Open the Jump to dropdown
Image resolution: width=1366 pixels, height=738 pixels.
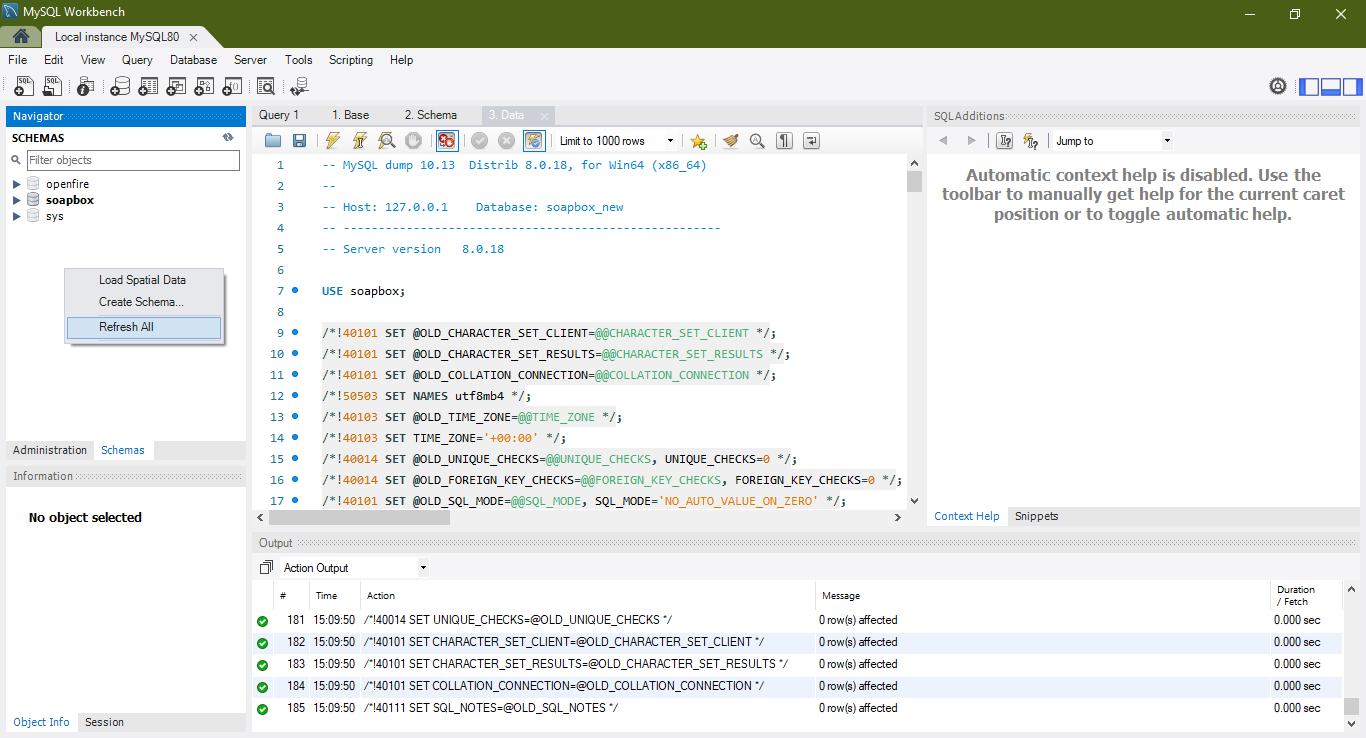pyautogui.click(x=1112, y=141)
